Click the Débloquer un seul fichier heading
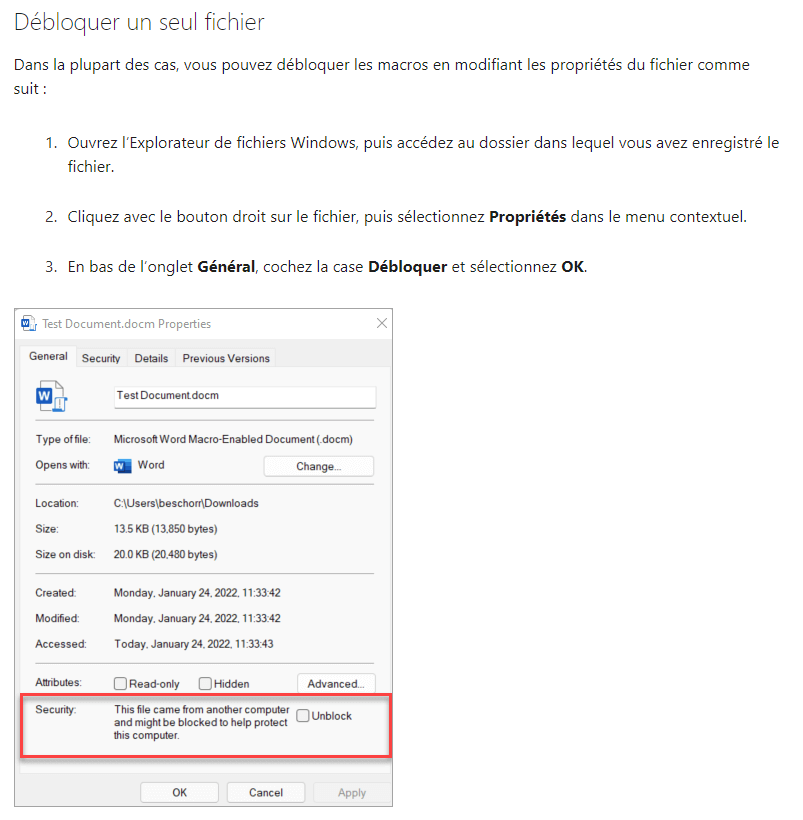This screenshot has width=803, height=820. pyautogui.click(x=139, y=21)
